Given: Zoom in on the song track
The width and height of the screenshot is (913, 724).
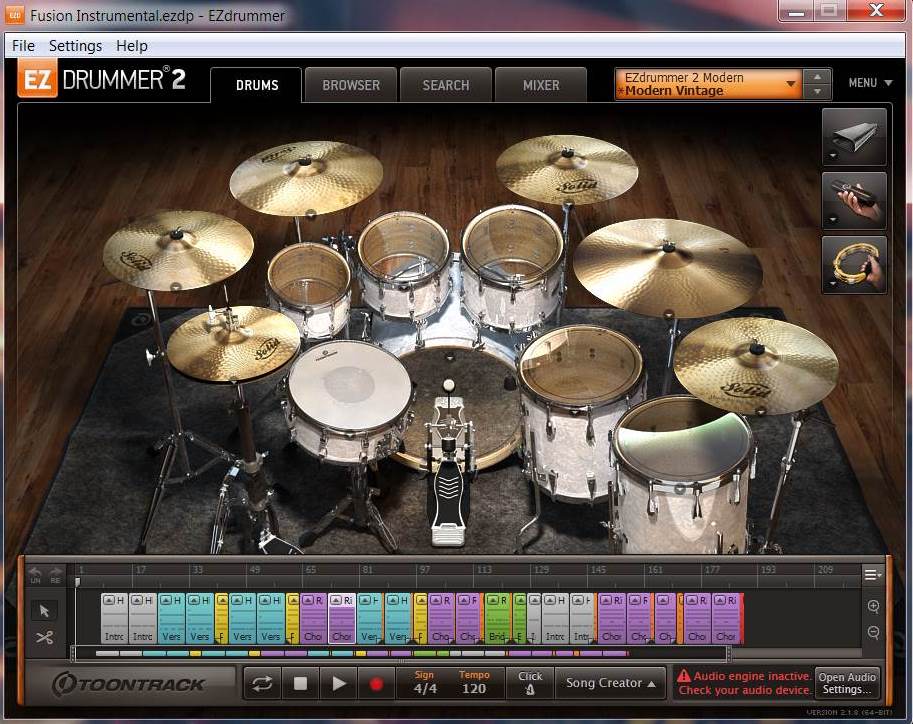Looking at the screenshot, I should (873, 606).
